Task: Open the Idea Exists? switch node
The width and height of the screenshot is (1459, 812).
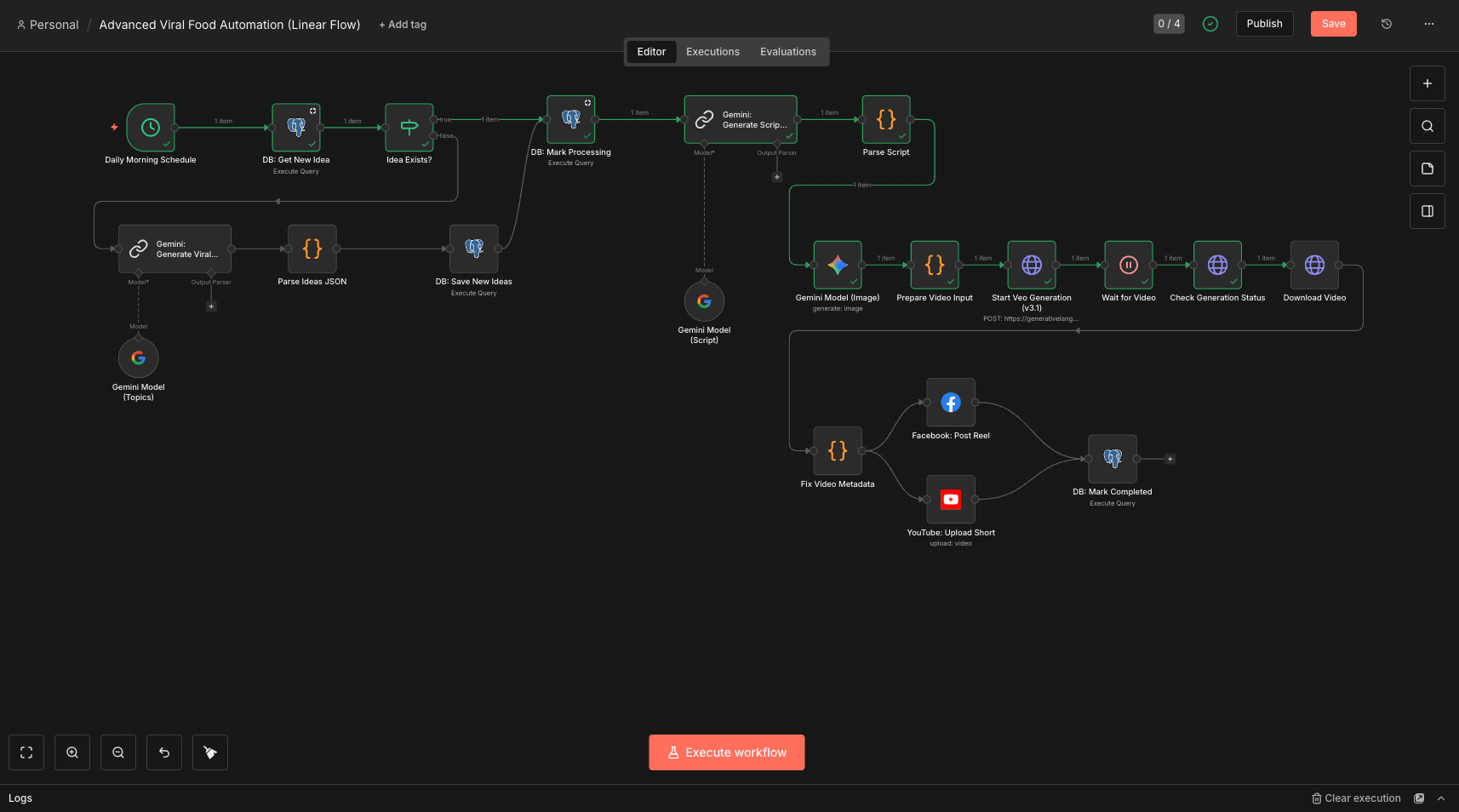Action: [x=409, y=127]
